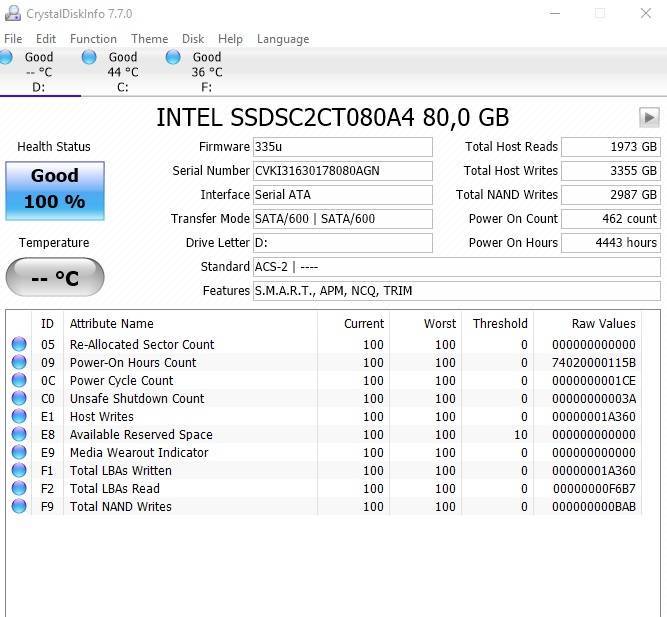This screenshot has height=617, width=667.
Task: Click the CrystalDiskInfo app icon in title bar
Action: point(12,14)
